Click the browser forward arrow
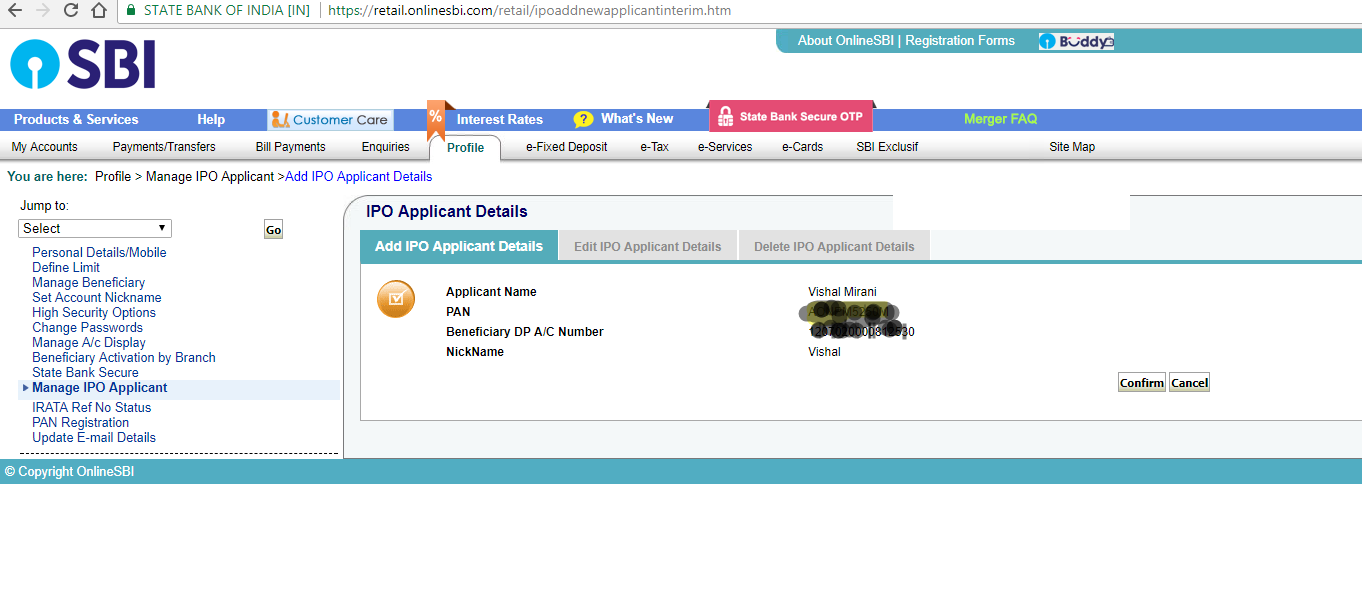Viewport: 1362px width, 606px height. coord(42,11)
